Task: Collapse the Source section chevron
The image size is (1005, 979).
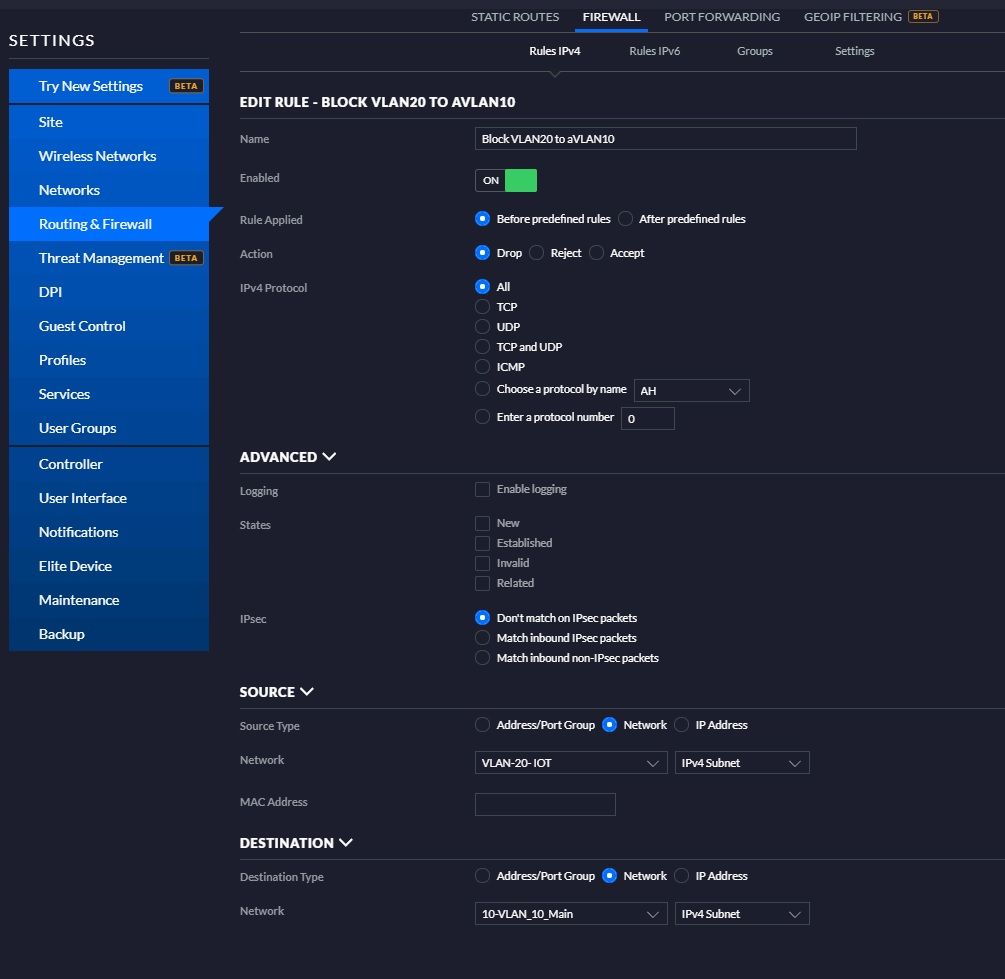Action: [x=307, y=692]
